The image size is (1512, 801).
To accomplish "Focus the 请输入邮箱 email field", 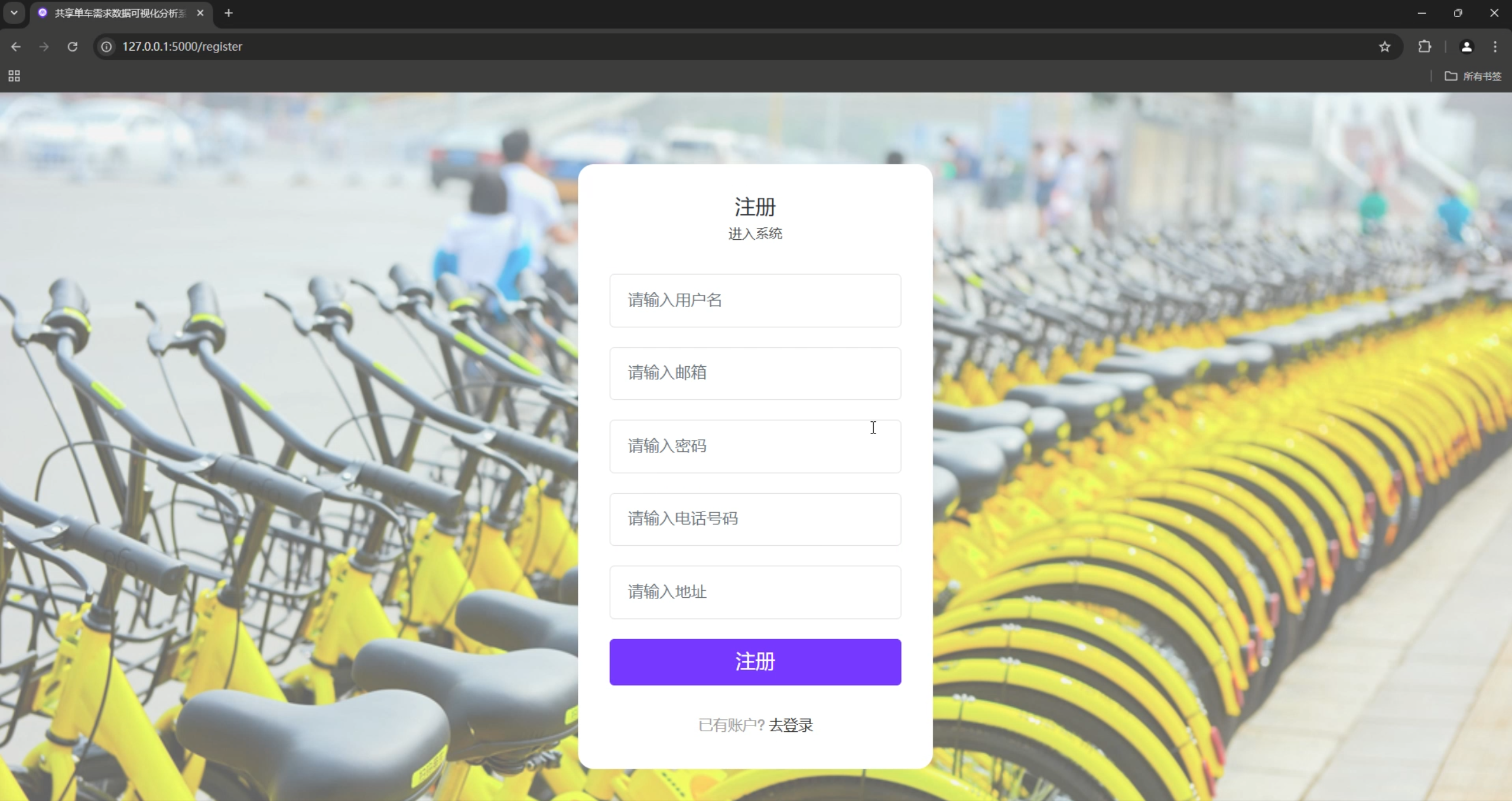I will [x=755, y=373].
